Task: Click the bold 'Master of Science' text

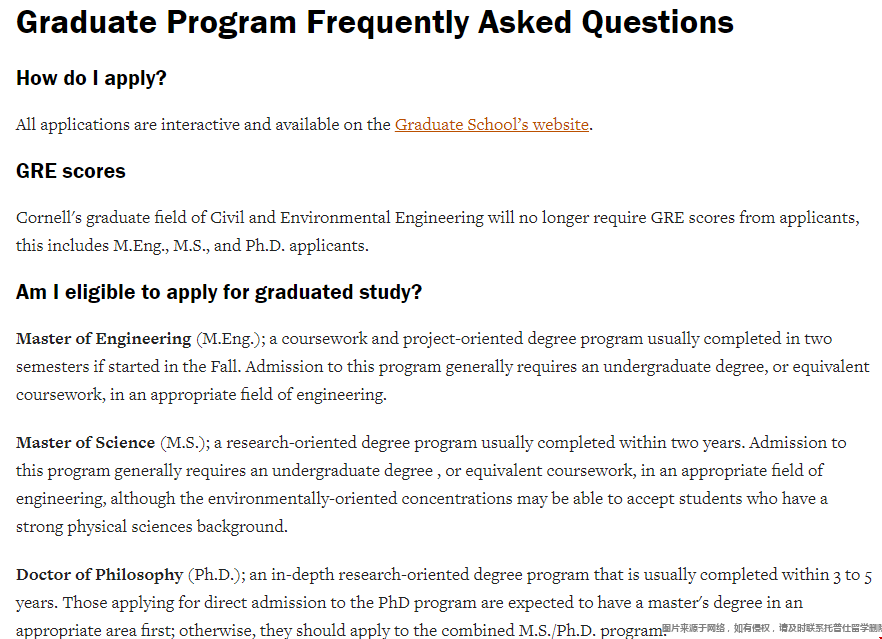Action: [85, 442]
